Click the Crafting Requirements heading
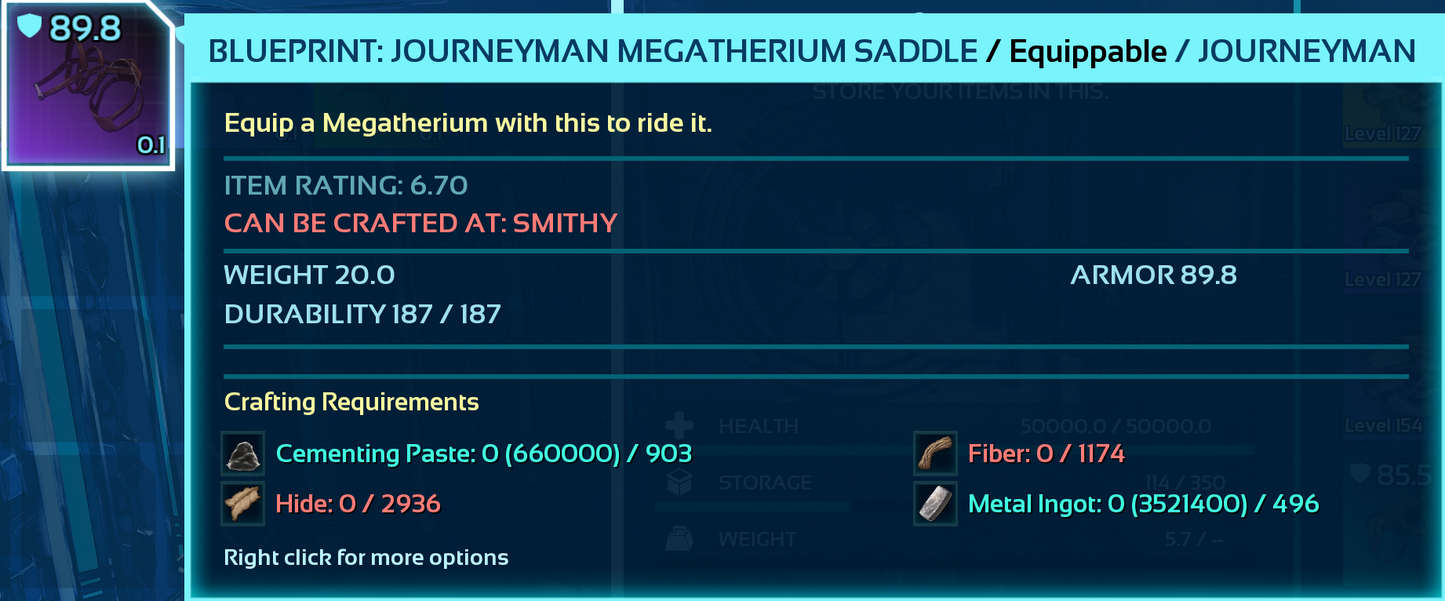Screen dimensions: 1445x601 [351, 402]
